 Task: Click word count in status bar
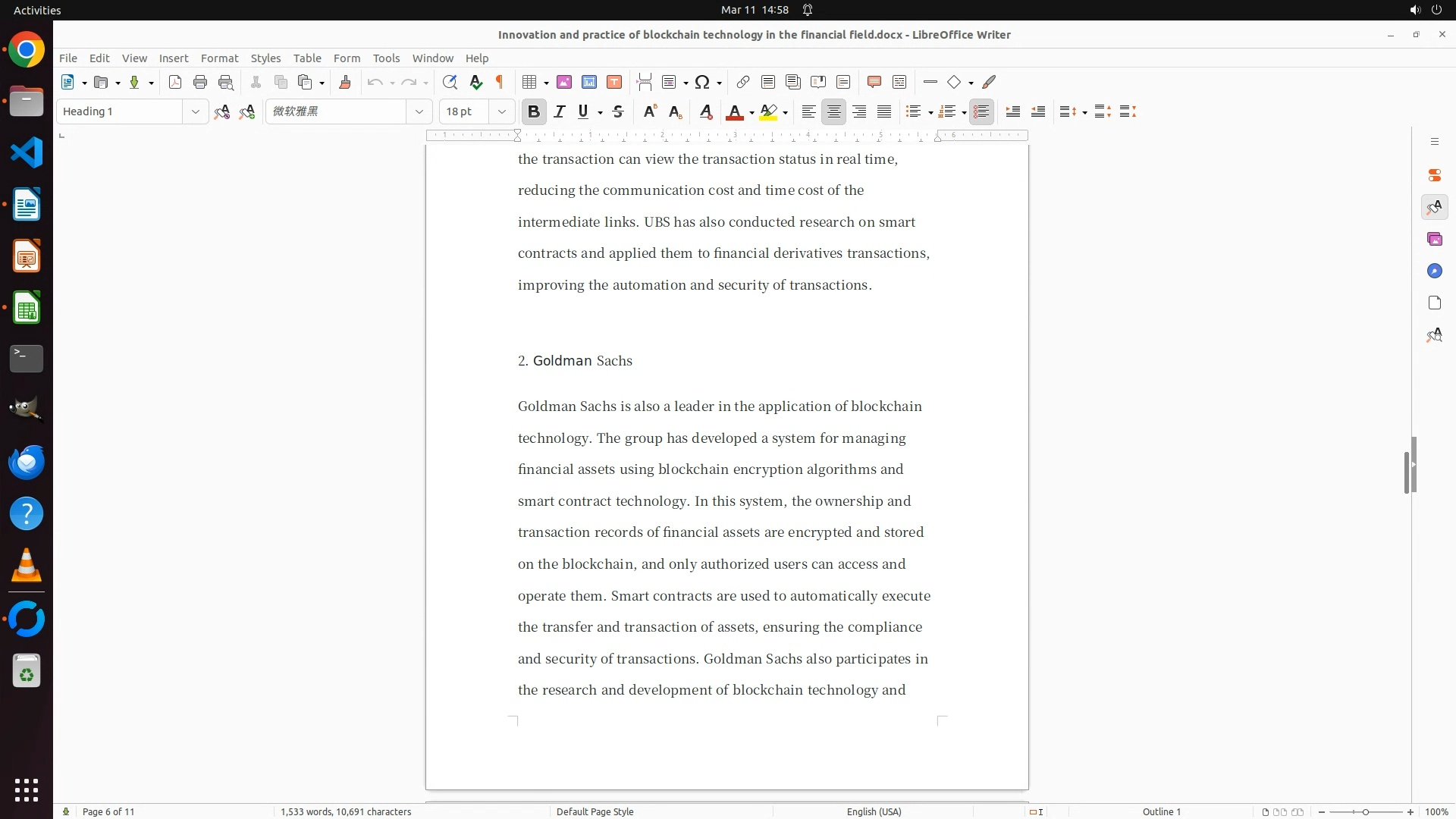pos(346,811)
